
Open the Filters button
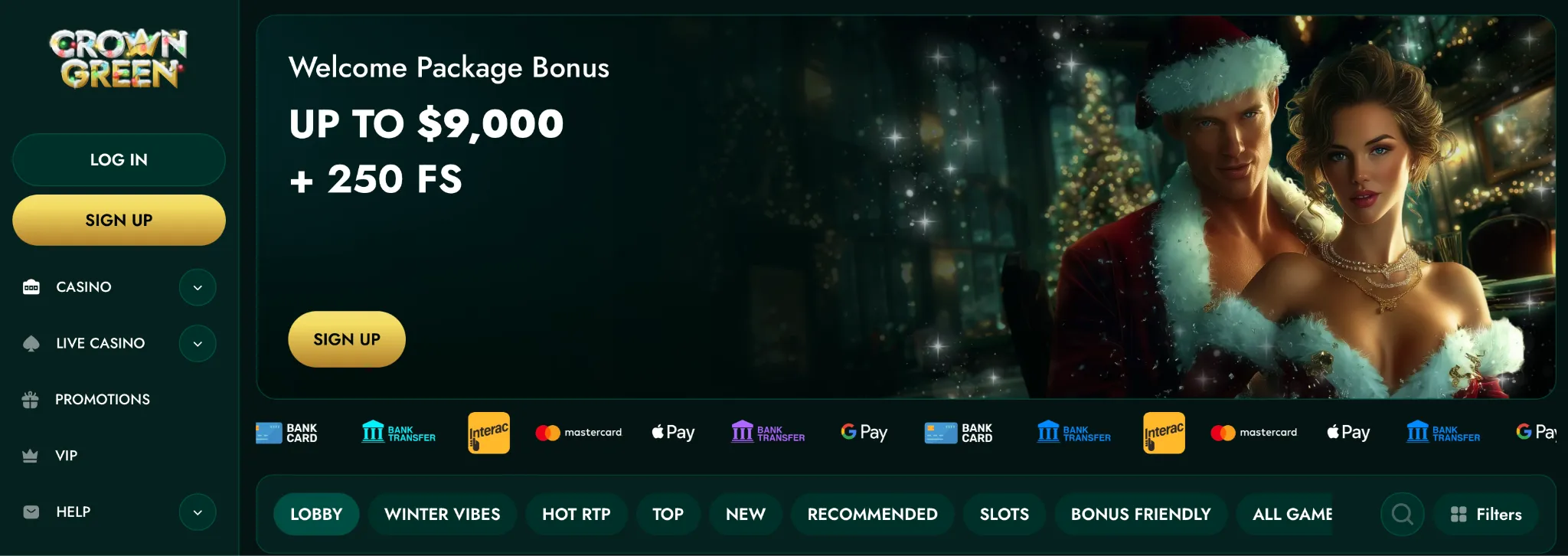tap(1485, 514)
